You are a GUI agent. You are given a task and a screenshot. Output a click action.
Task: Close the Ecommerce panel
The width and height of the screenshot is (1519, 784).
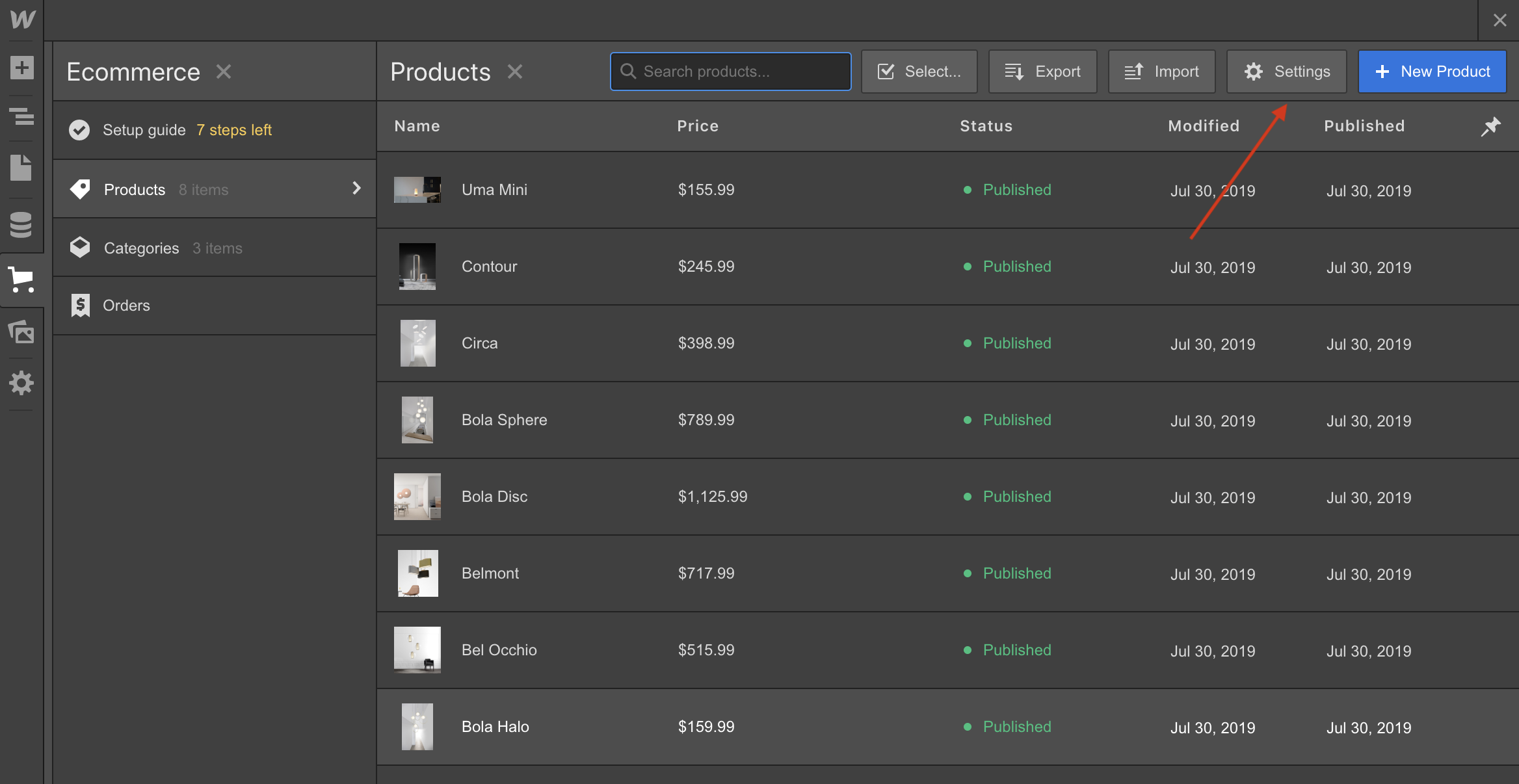tap(224, 72)
